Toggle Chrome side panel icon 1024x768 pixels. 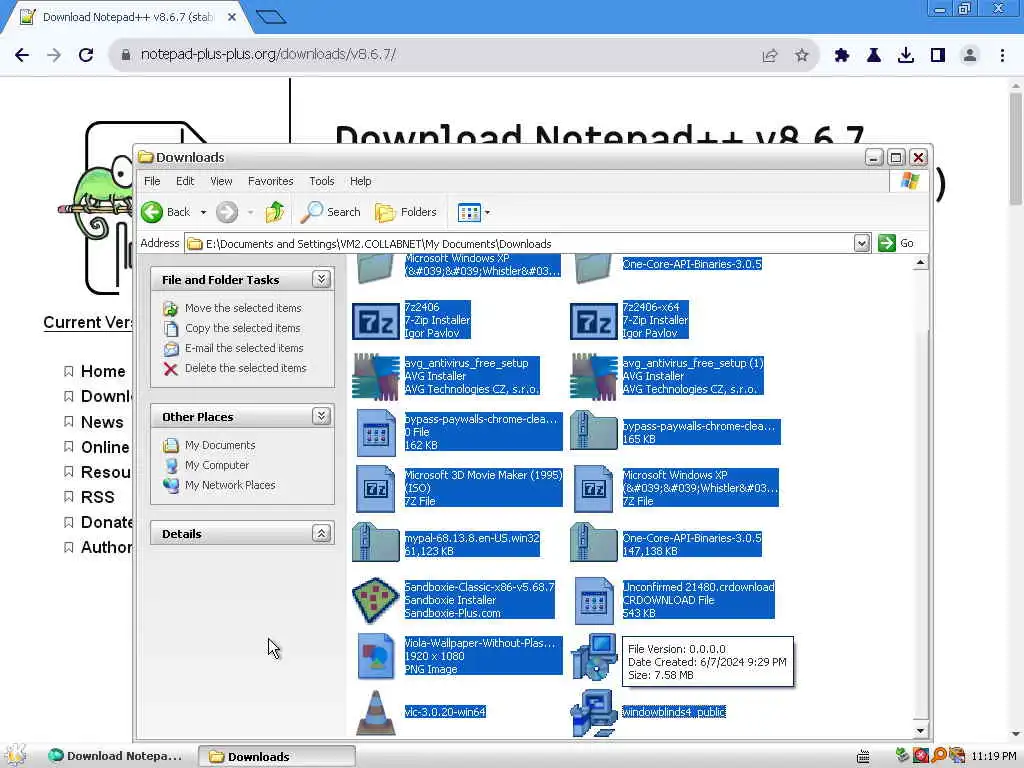[938, 56]
